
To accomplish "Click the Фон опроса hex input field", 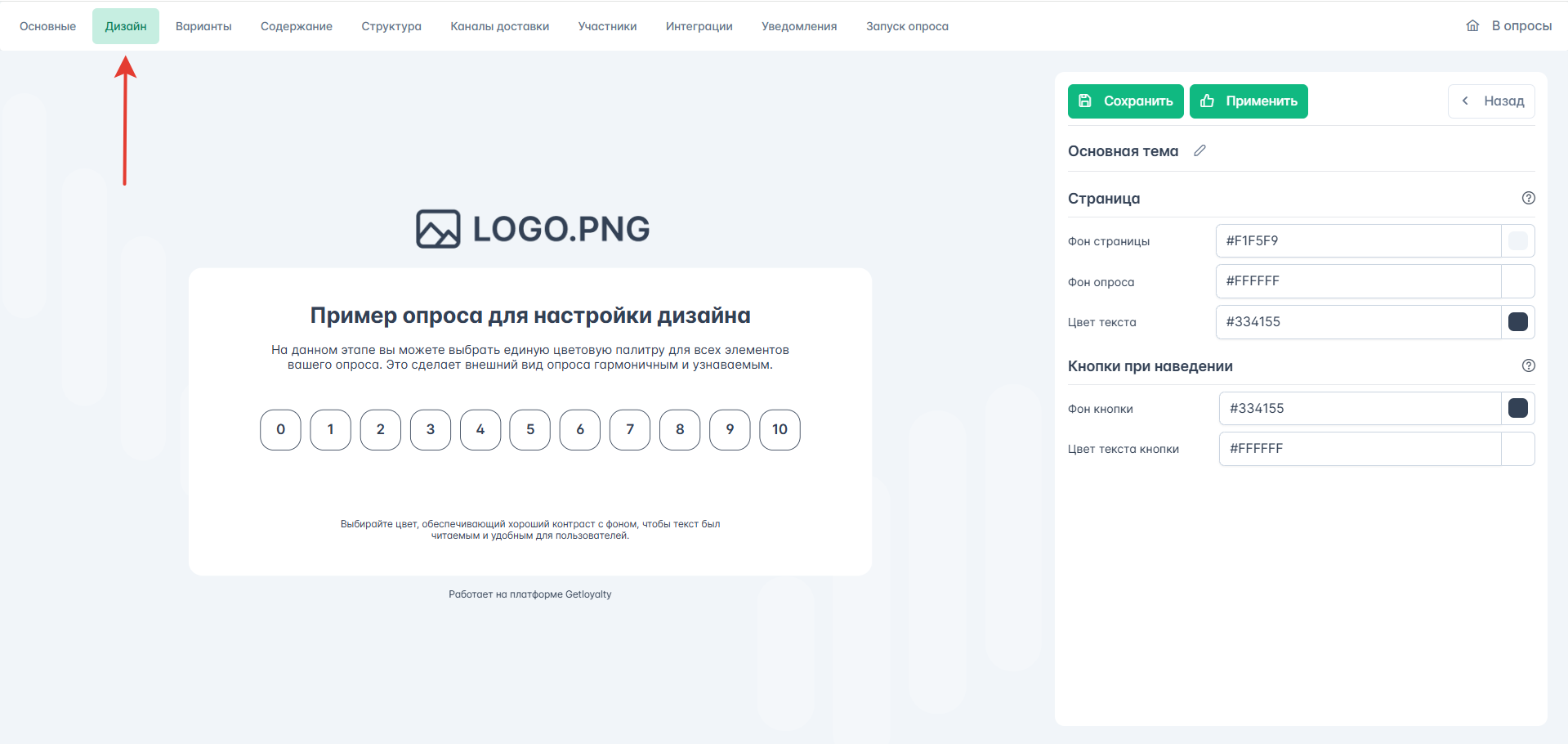I will (x=1358, y=281).
